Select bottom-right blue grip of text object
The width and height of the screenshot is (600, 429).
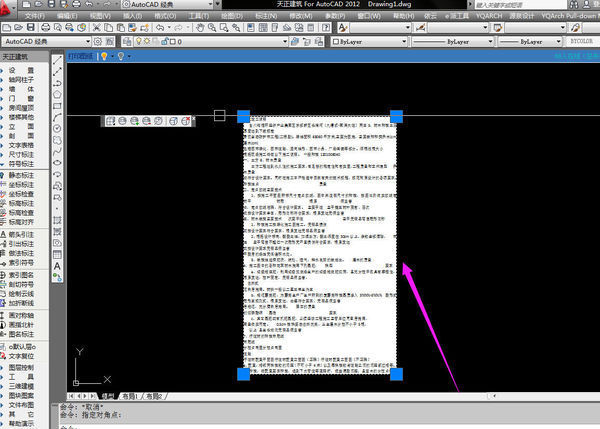[396, 374]
